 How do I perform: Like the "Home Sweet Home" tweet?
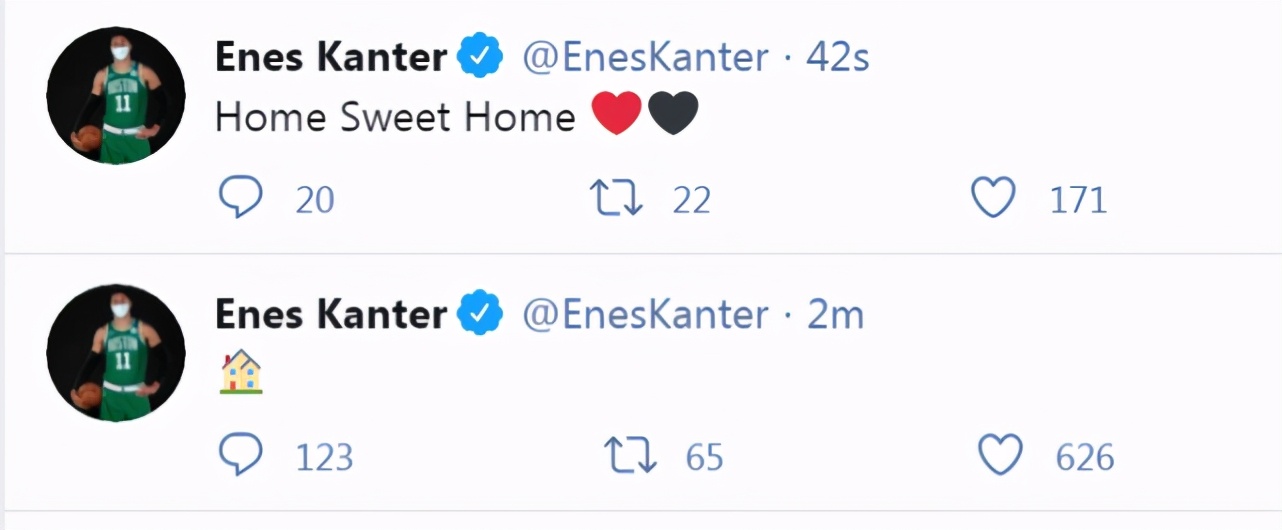[x=994, y=198]
